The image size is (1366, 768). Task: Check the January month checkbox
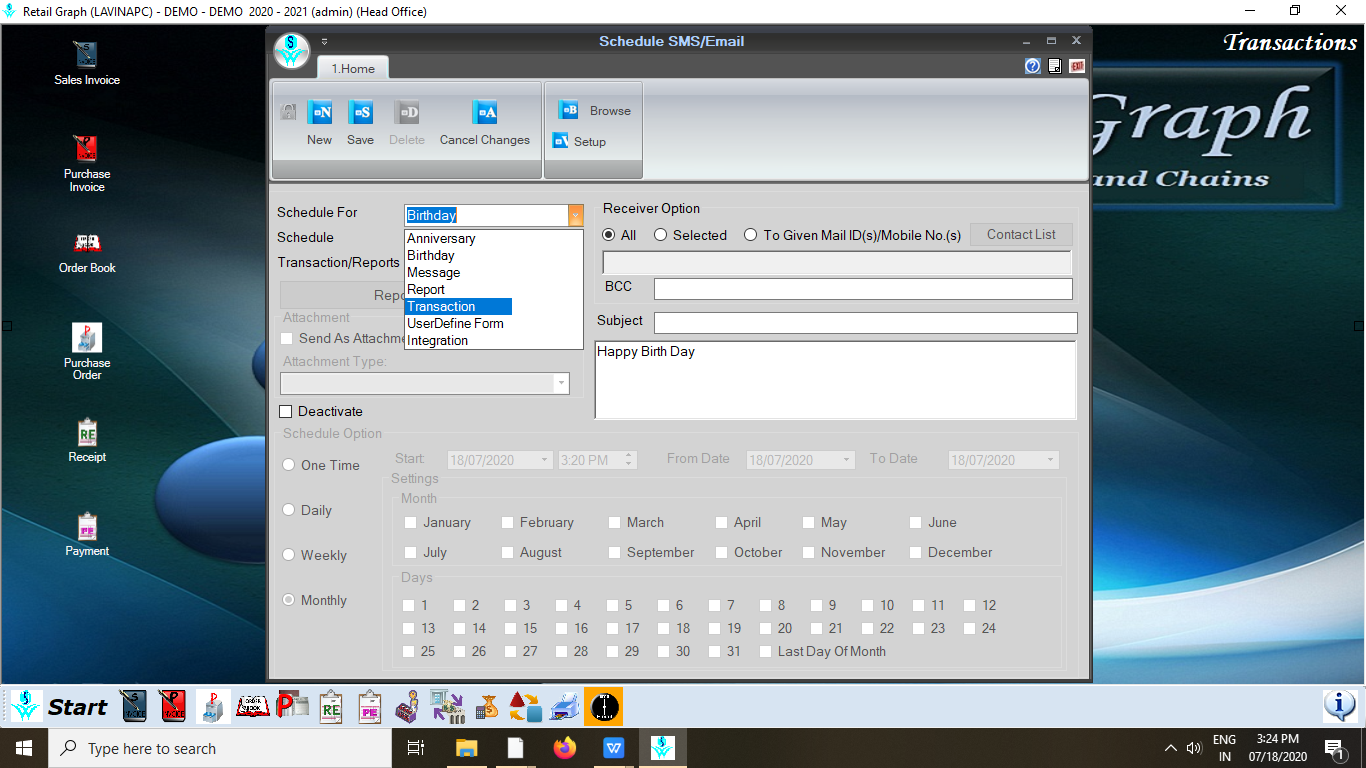(410, 522)
